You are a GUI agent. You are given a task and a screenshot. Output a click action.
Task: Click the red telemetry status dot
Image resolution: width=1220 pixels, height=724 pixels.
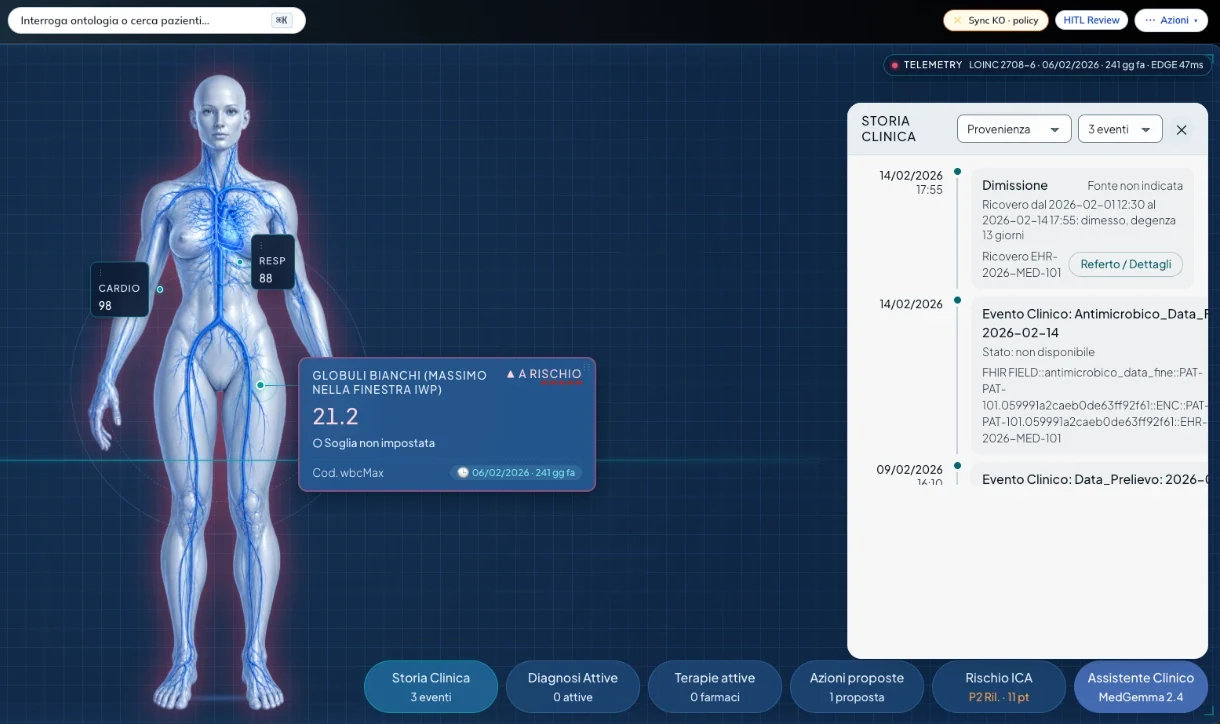[x=894, y=65]
